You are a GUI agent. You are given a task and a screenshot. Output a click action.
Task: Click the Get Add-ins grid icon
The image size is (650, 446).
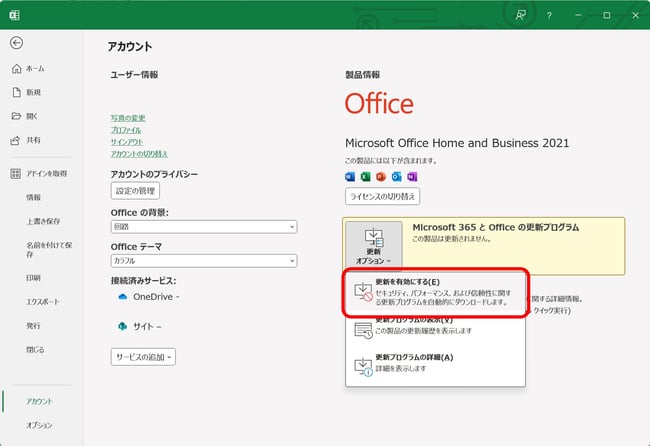(15, 173)
